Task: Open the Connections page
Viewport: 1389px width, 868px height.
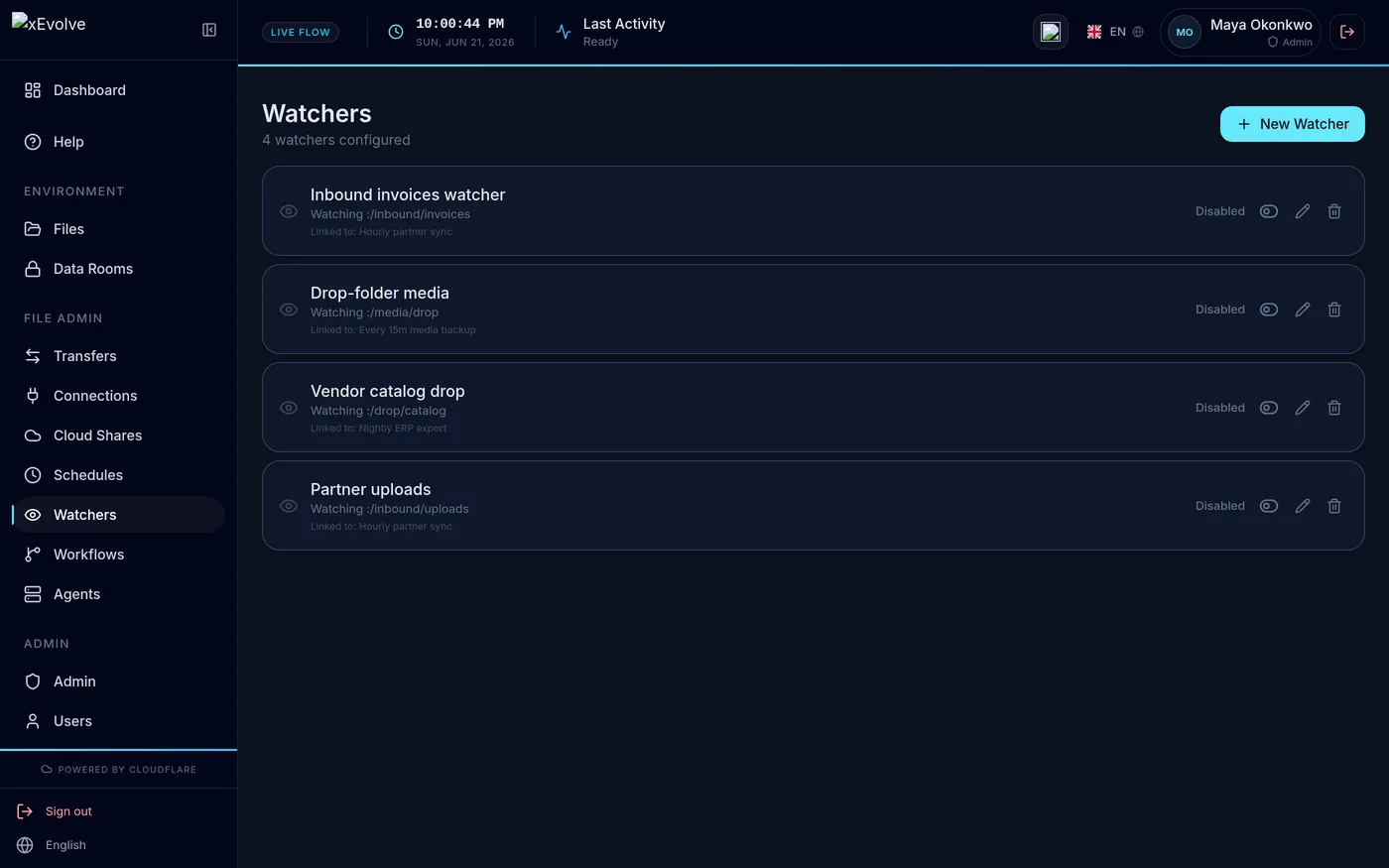Action: point(118,396)
